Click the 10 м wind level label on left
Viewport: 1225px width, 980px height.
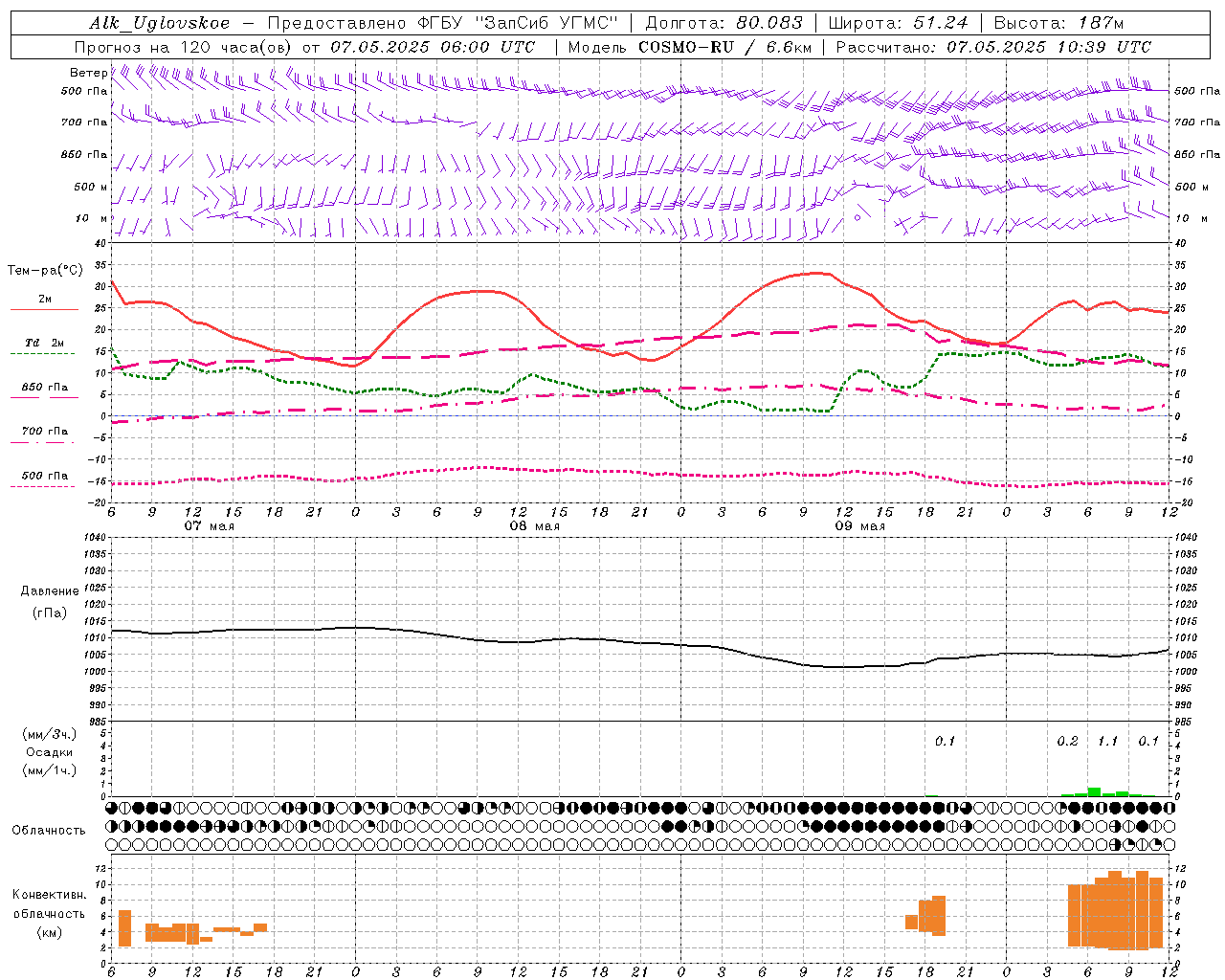click(91, 218)
